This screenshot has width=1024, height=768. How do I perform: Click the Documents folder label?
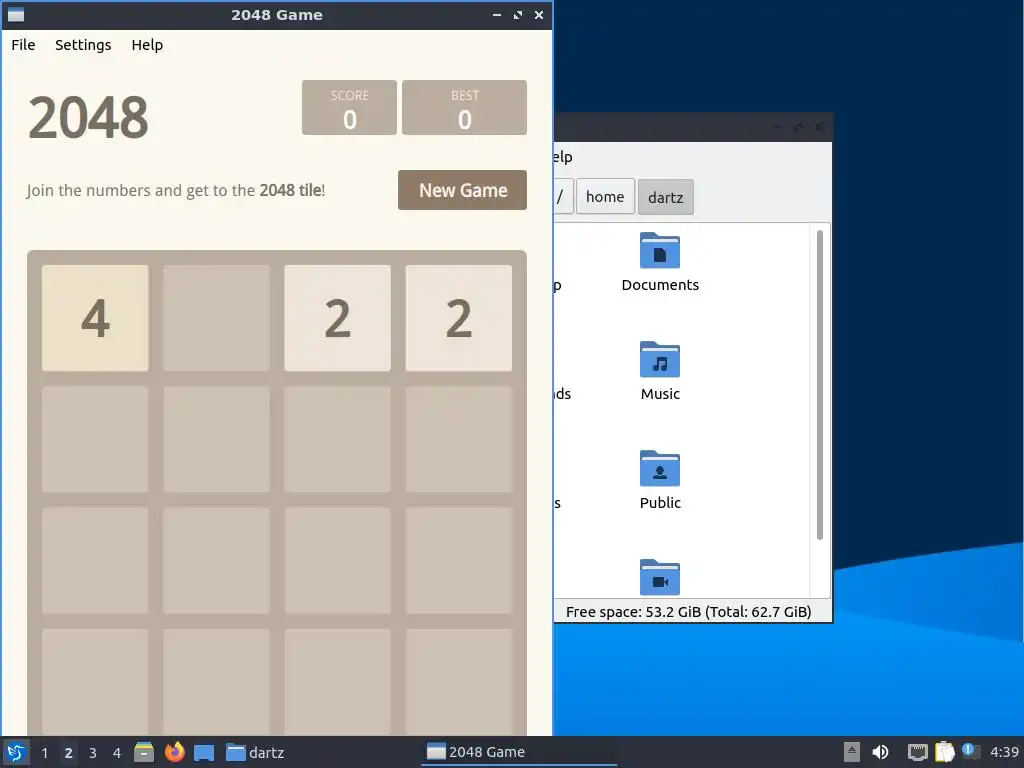coord(660,285)
